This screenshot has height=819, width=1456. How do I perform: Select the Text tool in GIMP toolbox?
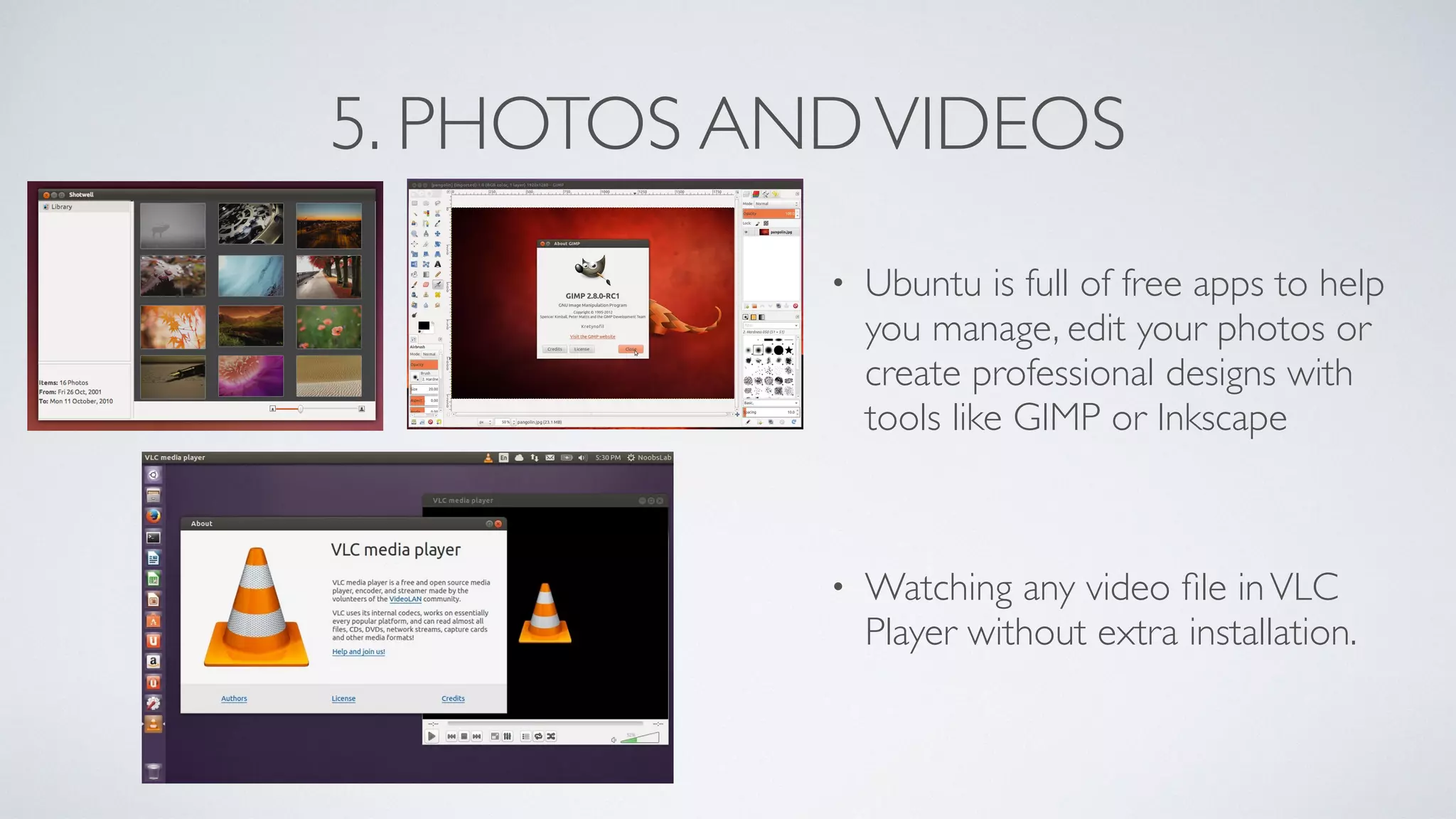click(x=437, y=264)
